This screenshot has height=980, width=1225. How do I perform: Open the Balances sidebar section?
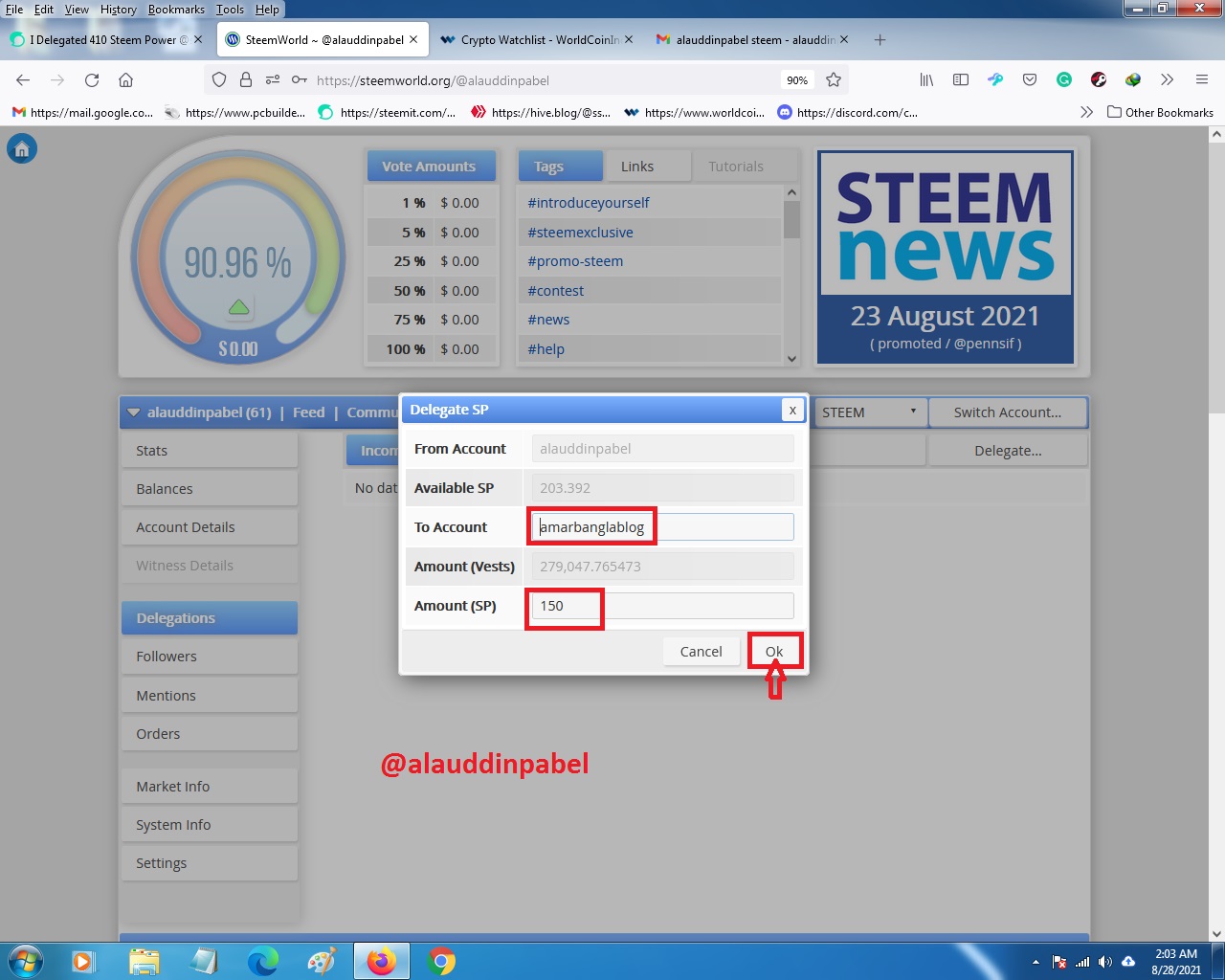pyautogui.click(x=210, y=489)
